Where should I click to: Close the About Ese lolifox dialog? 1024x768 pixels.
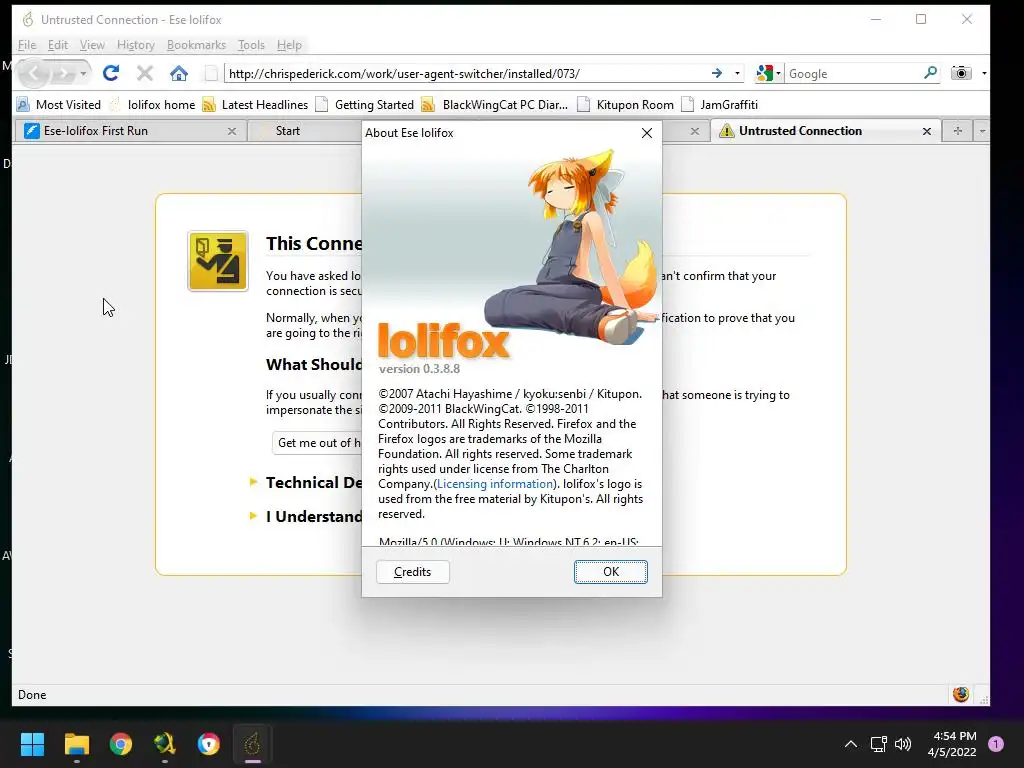pyautogui.click(x=647, y=133)
